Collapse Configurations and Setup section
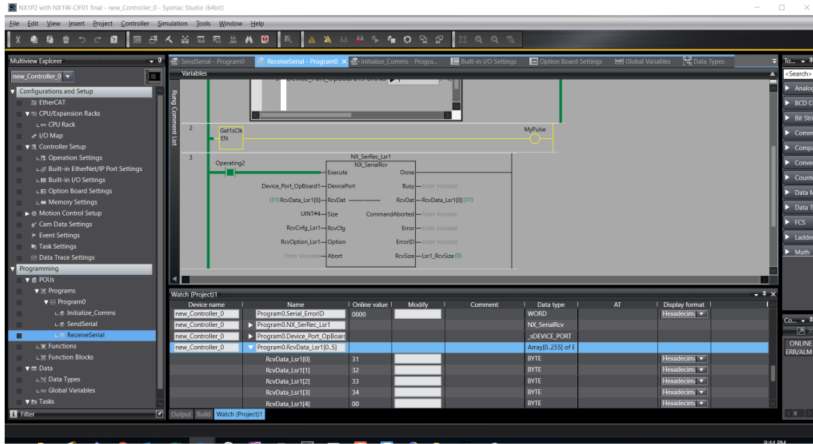Image resolution: width=813 pixels, height=444 pixels. pos(13,91)
